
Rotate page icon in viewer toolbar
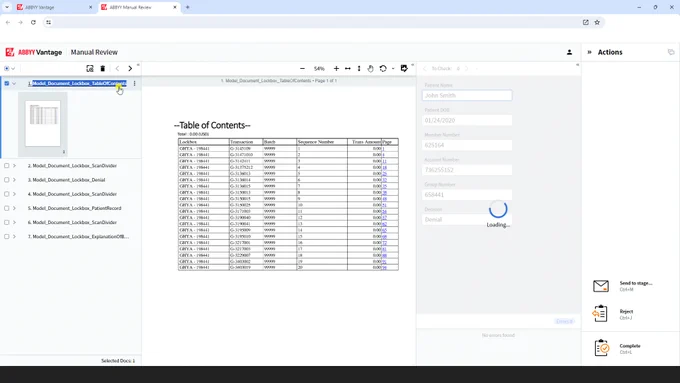point(383,69)
